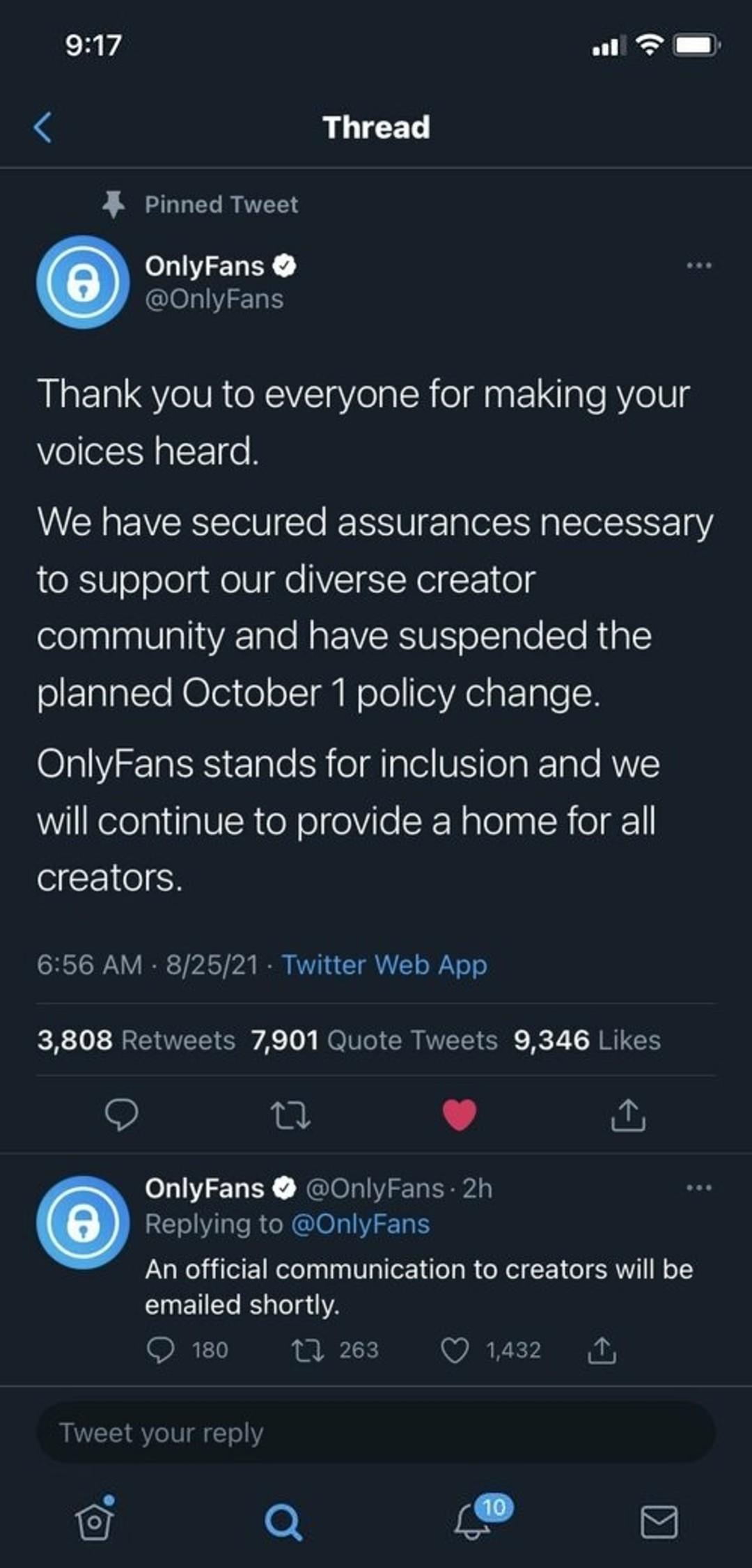Open the more options menu on pinned tweet
The width and height of the screenshot is (752, 1568).
pos(698,265)
